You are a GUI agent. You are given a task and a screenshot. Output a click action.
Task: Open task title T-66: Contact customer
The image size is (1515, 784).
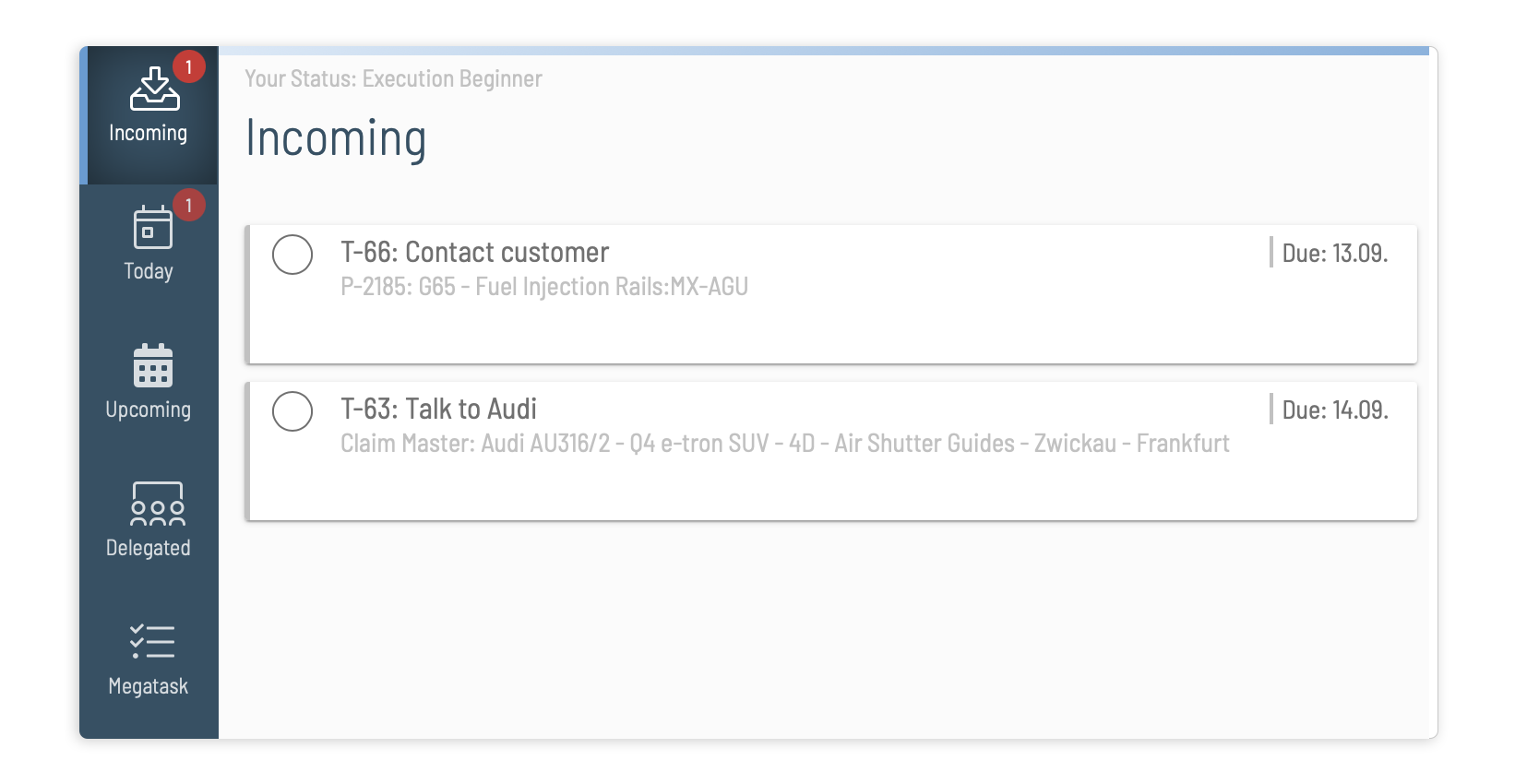[475, 253]
